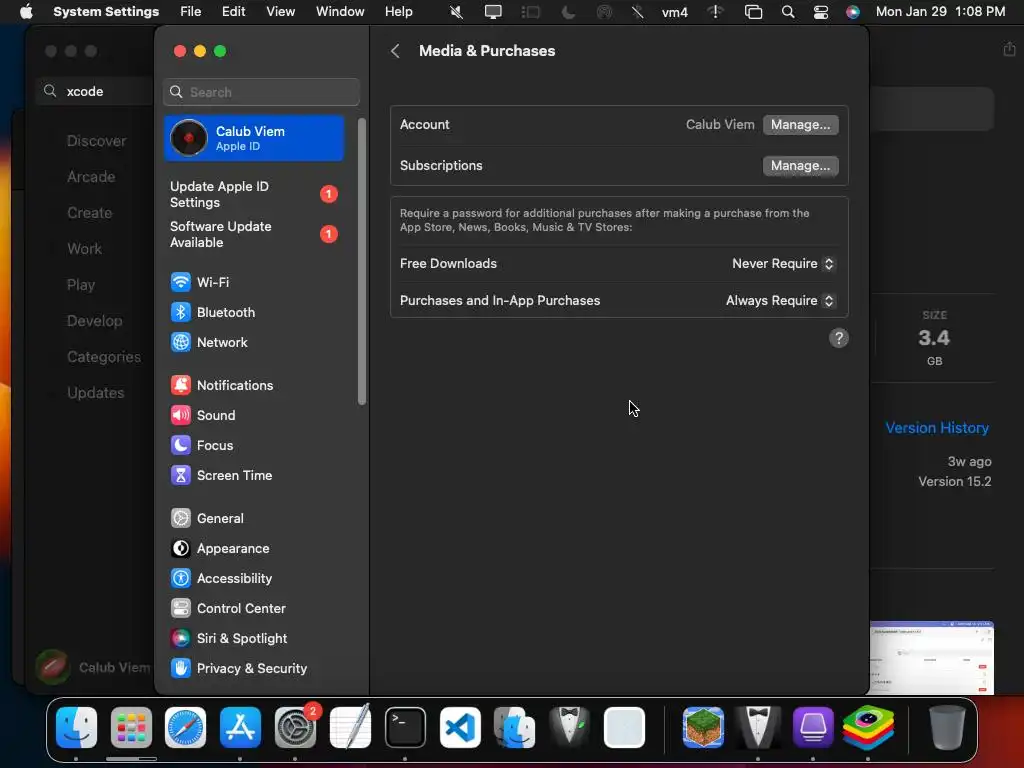The image size is (1024, 768).
Task: Click menu bar clock date
Action: pyautogui.click(x=940, y=12)
